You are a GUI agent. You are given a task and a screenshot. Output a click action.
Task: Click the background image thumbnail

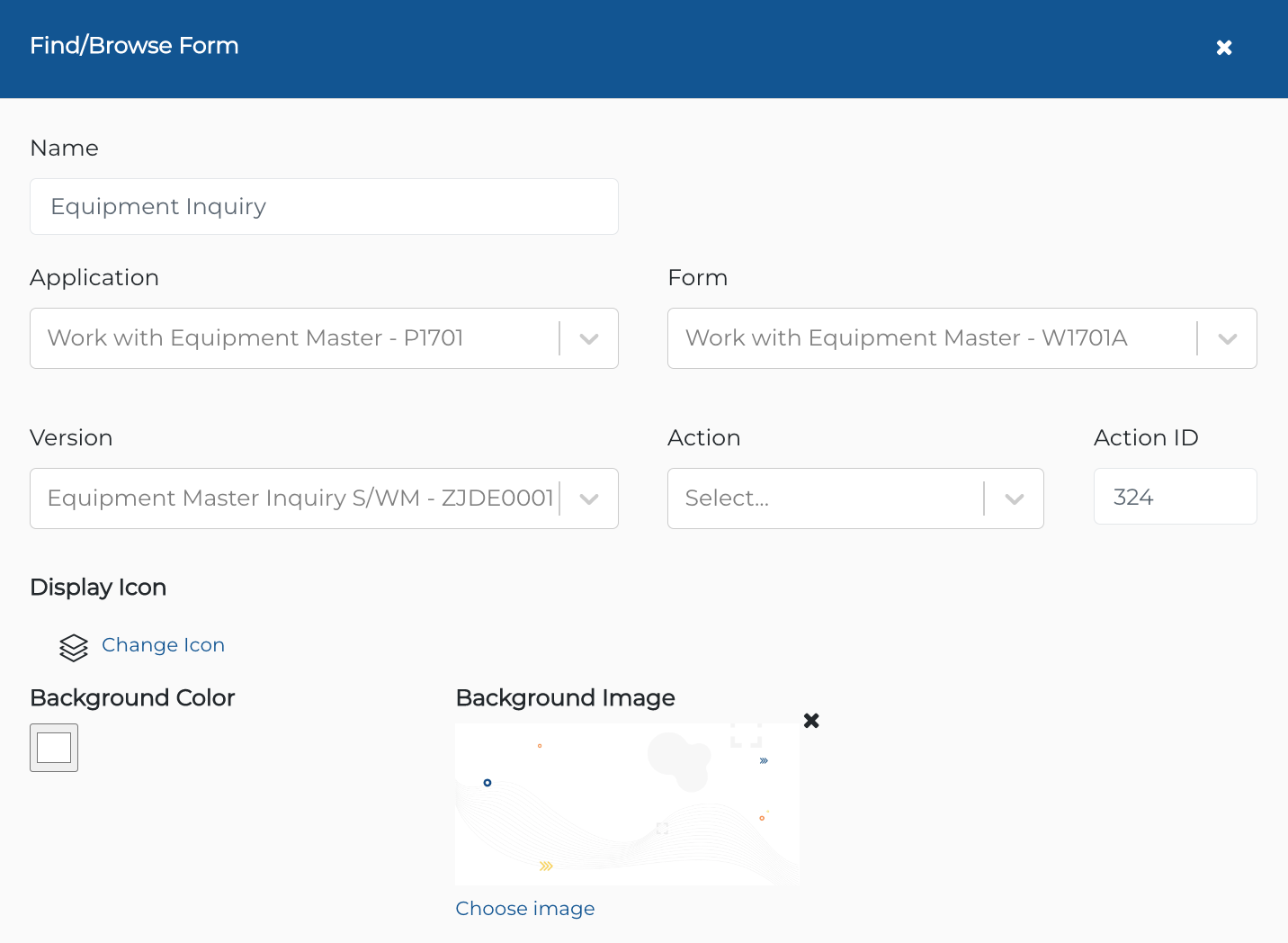click(627, 804)
